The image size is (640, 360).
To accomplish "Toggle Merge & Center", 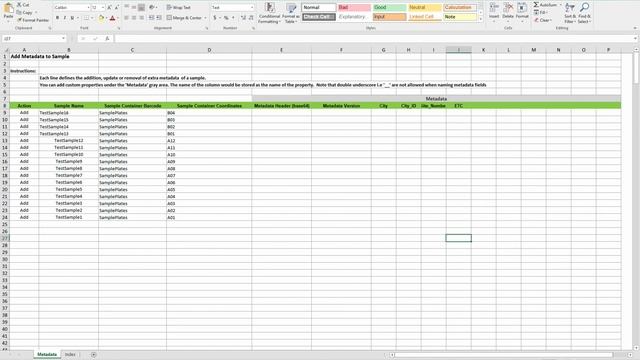I will point(184,18).
